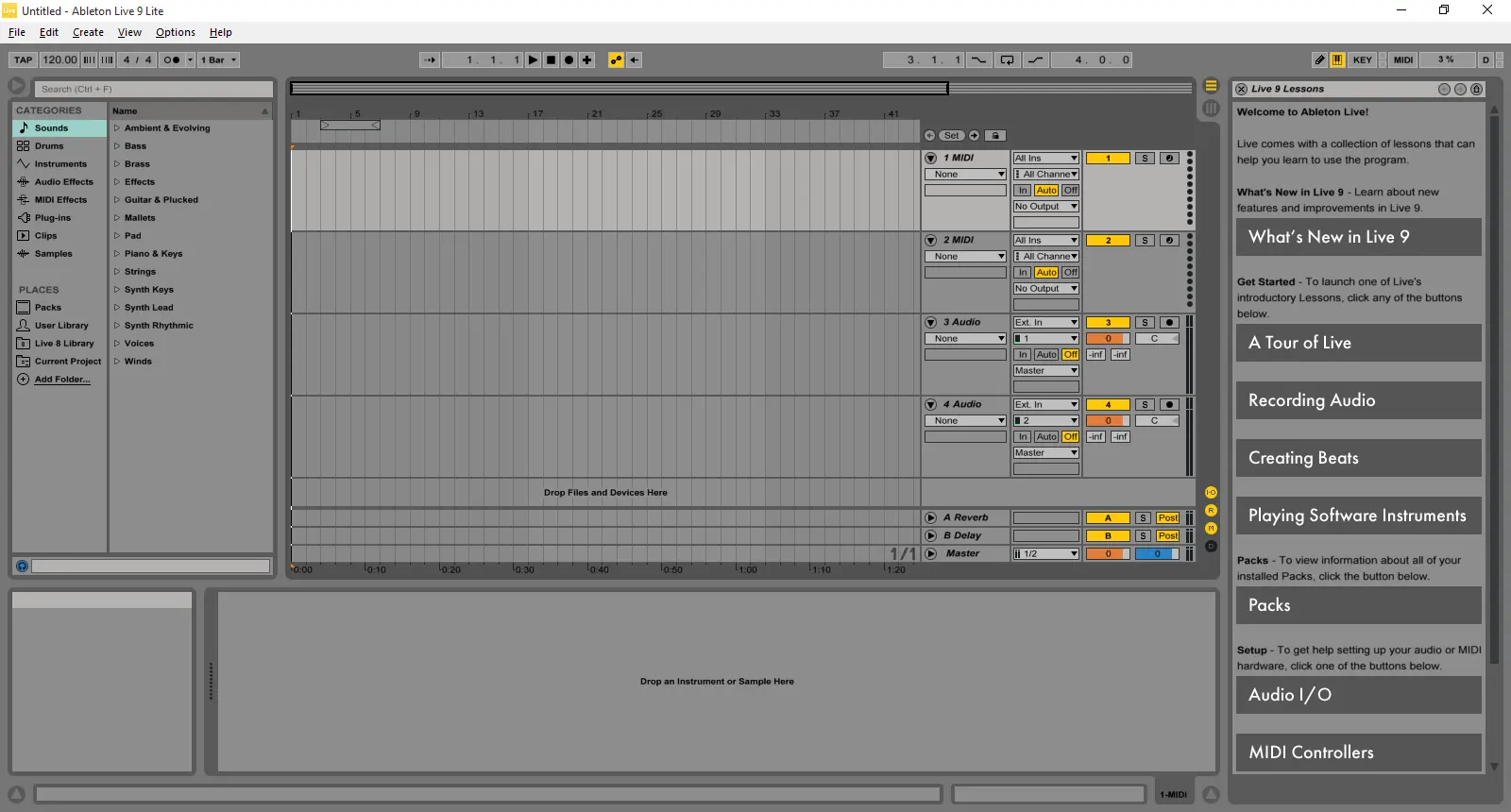The image size is (1511, 812).
Task: Open the 1 Bar quantization menu
Action: coord(218,59)
